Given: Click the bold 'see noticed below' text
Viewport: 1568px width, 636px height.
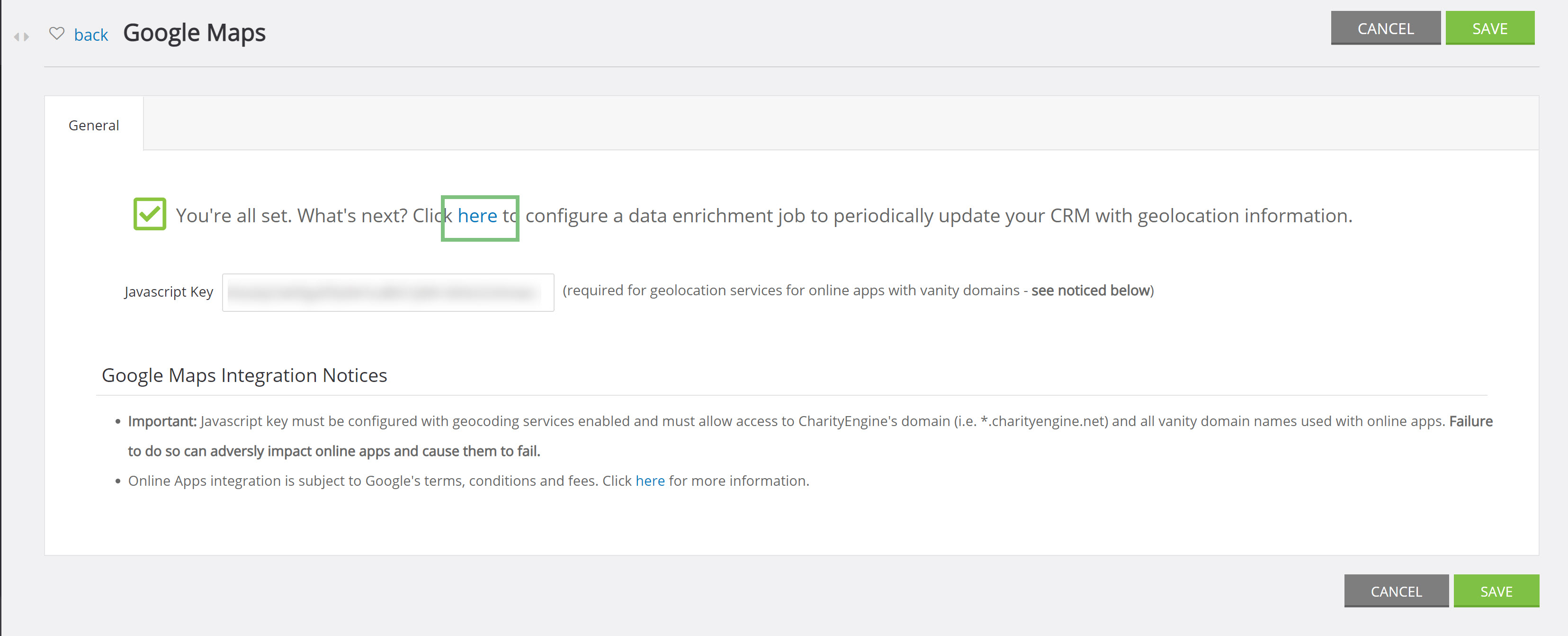Looking at the screenshot, I should pos(1090,291).
